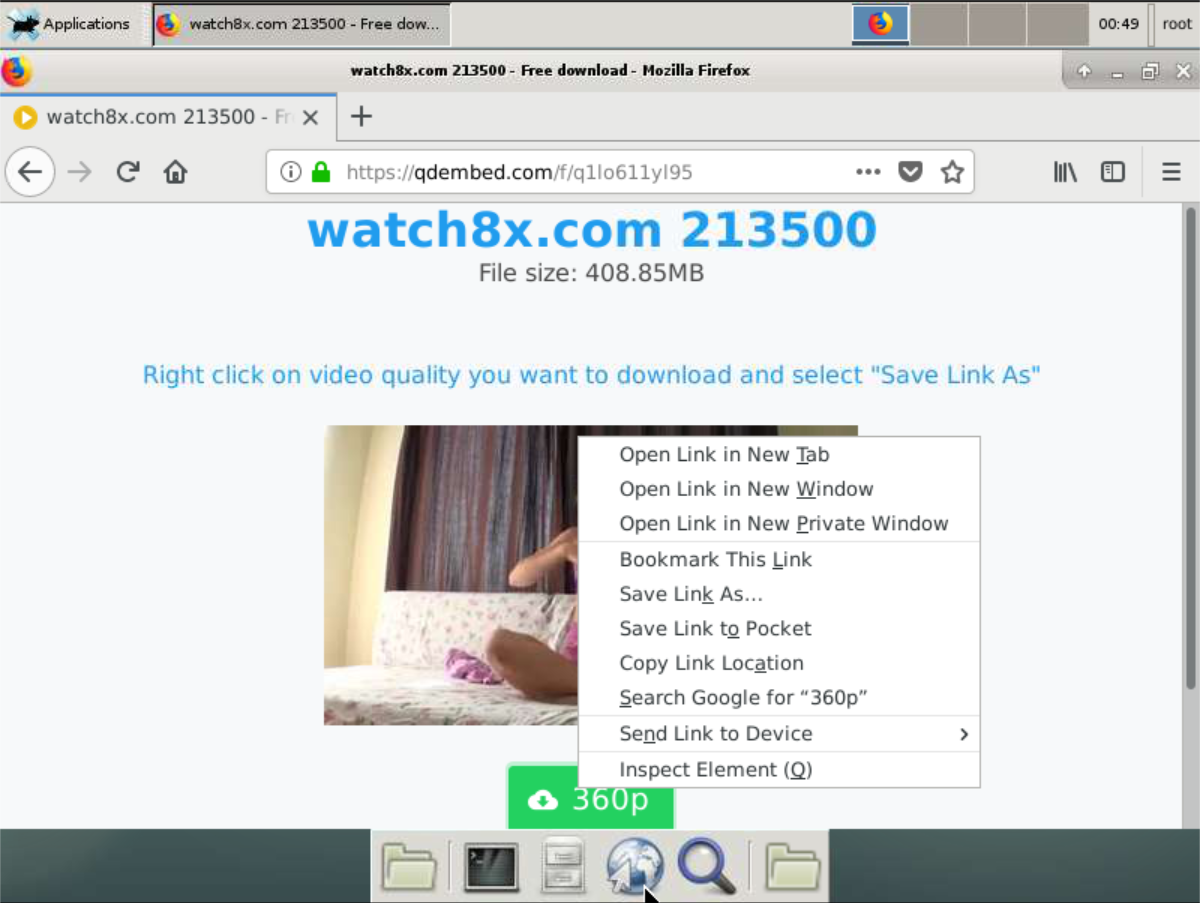Open page actions three-dot menu

pyautogui.click(x=868, y=173)
